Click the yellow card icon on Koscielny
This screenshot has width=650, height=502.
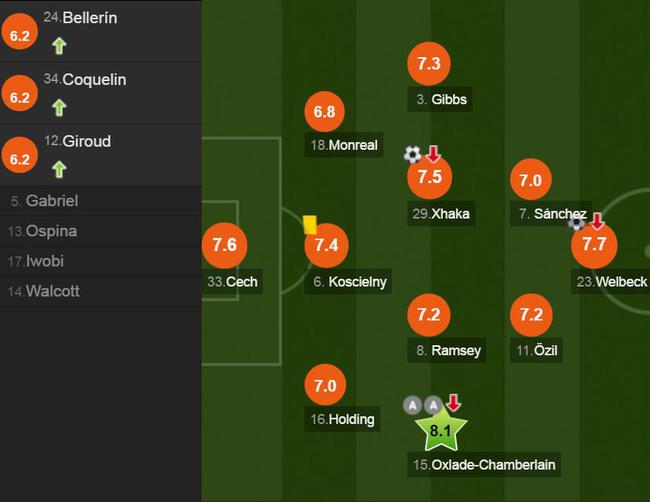click(x=310, y=225)
